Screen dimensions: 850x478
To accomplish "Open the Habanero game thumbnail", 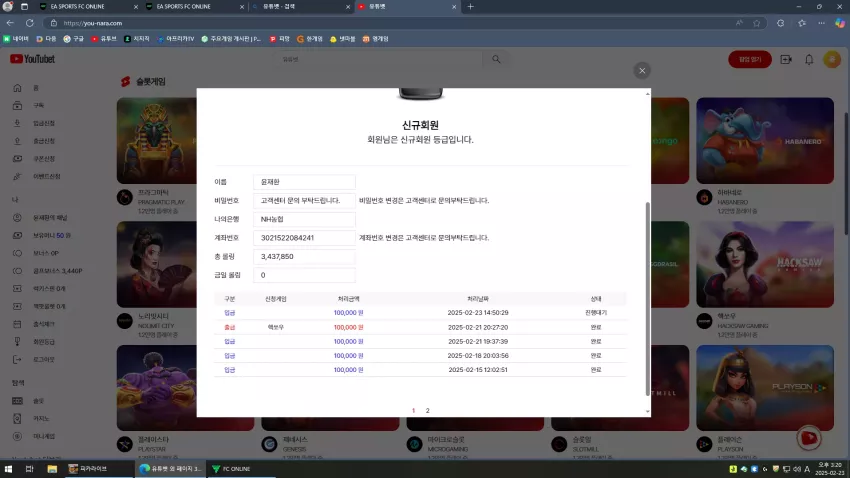I will tap(765, 140).
